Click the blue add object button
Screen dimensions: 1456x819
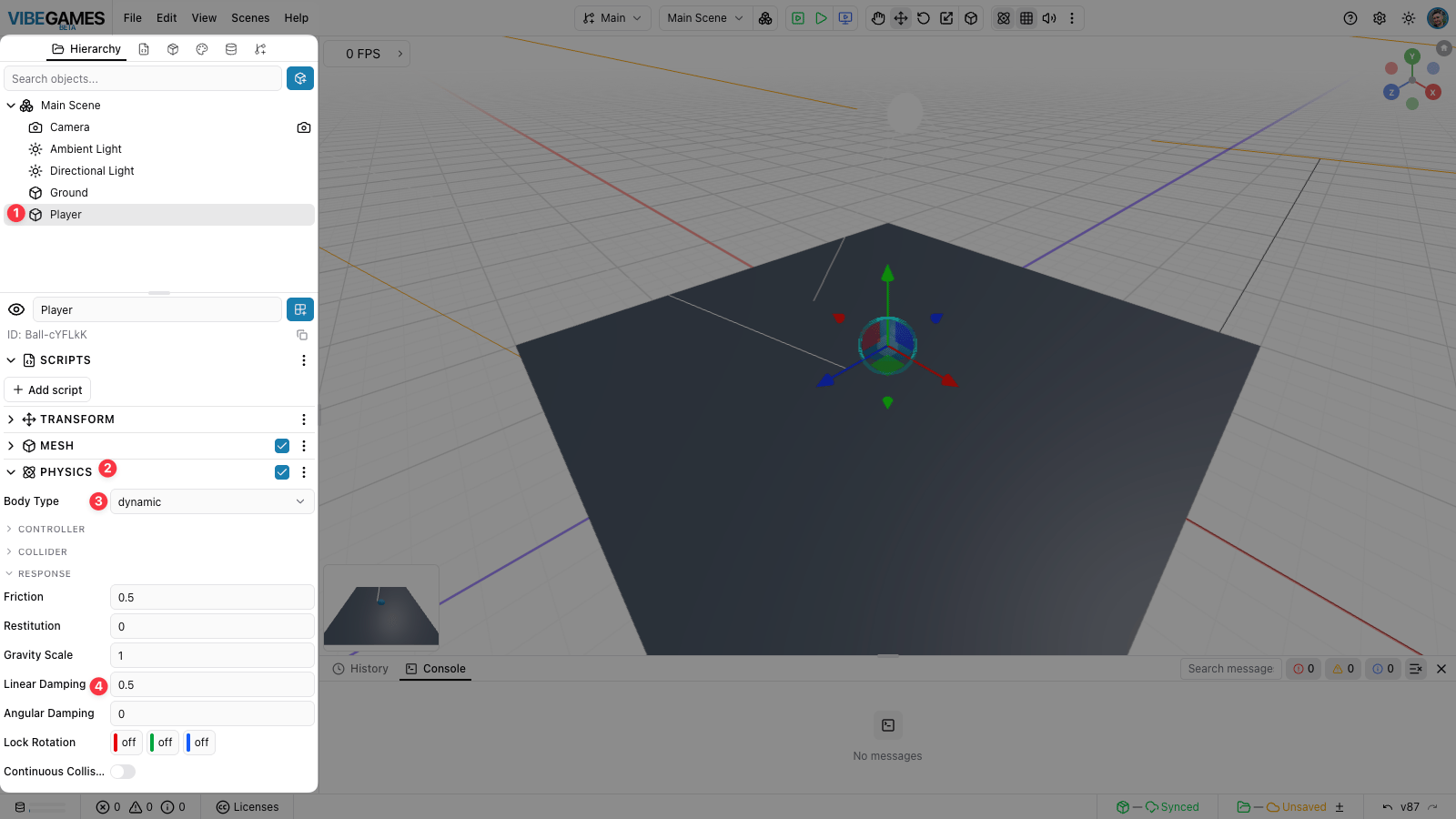coord(300,78)
